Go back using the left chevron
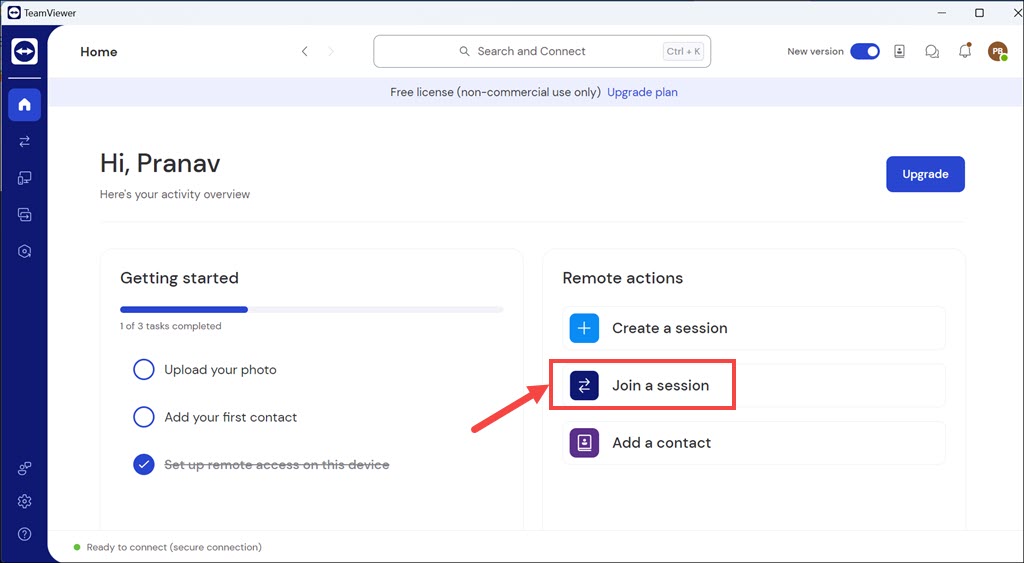Viewport: 1024px width, 563px height. (x=305, y=52)
